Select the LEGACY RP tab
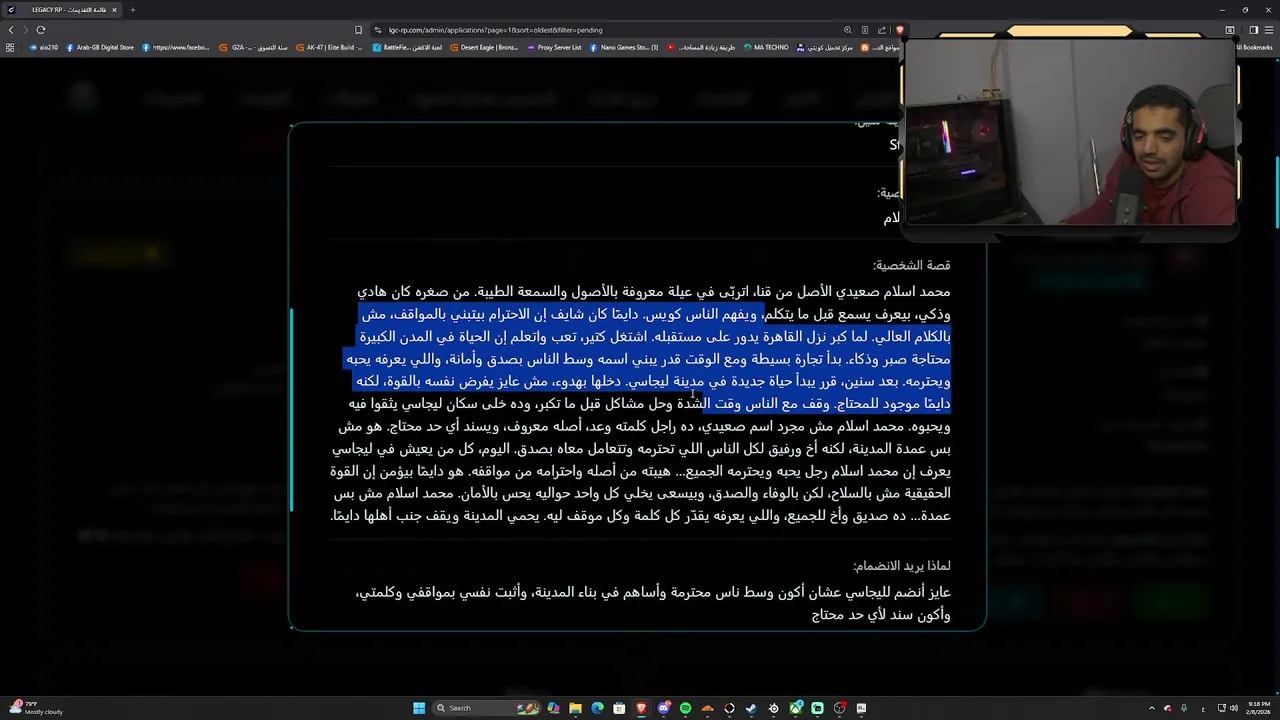1280x720 pixels. pos(62,10)
